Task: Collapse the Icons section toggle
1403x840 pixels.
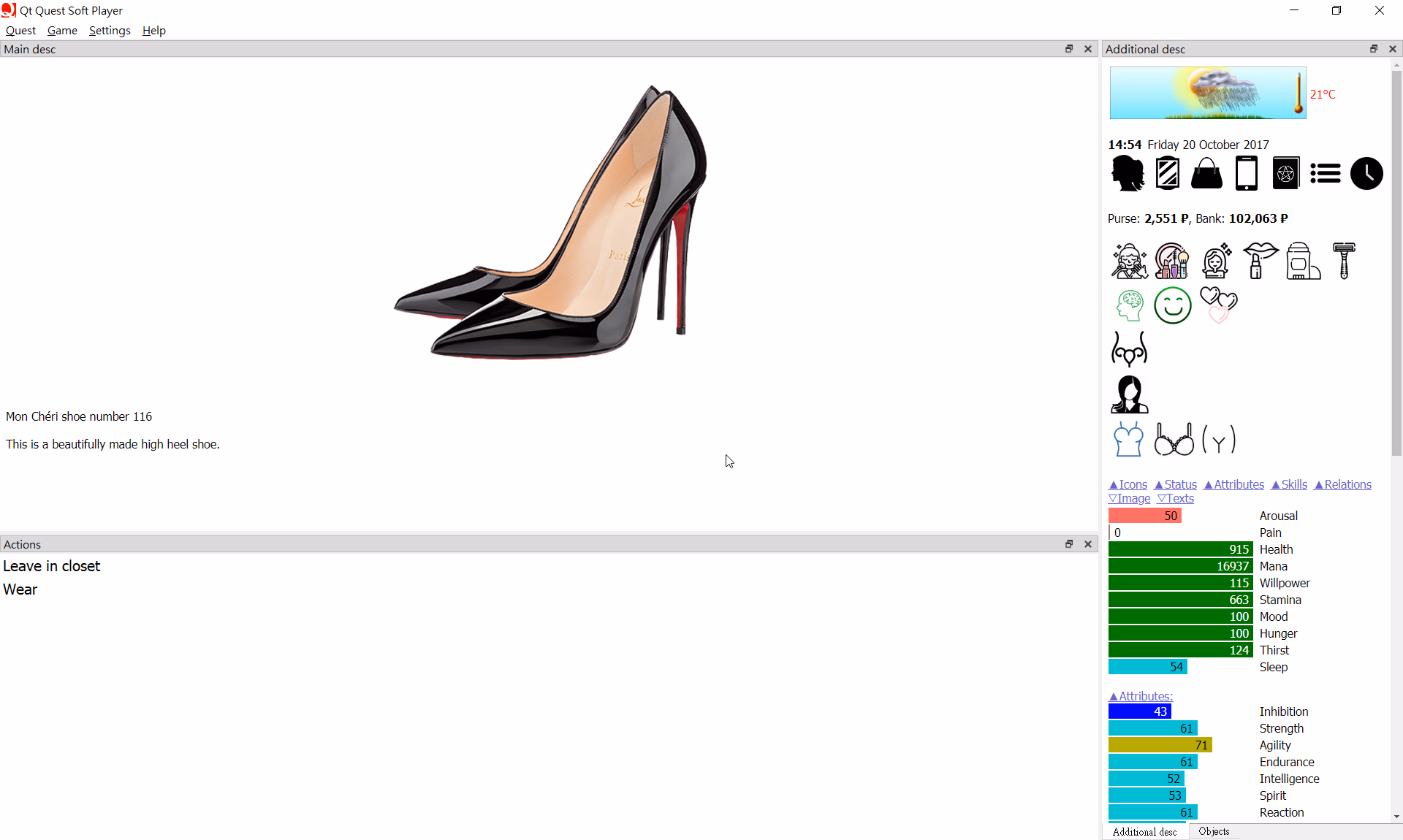Action: 1128,484
